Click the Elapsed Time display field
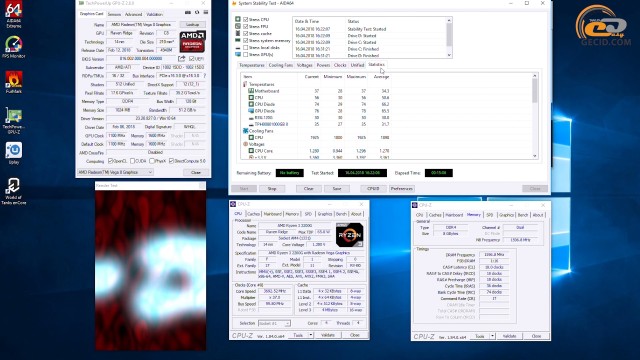This screenshot has height=360, width=640. [x=438, y=173]
